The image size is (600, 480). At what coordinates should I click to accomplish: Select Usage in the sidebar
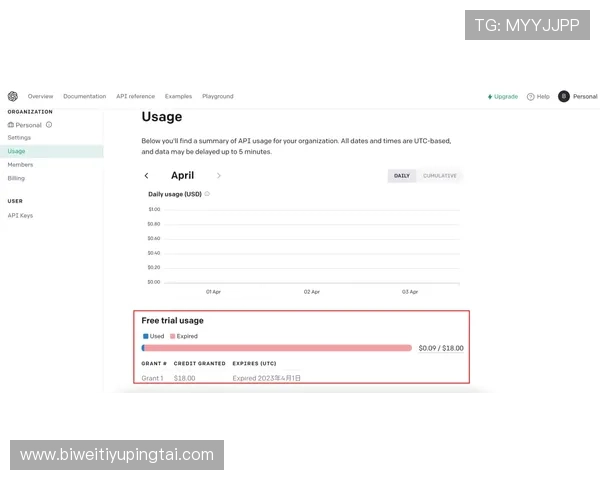[52, 151]
